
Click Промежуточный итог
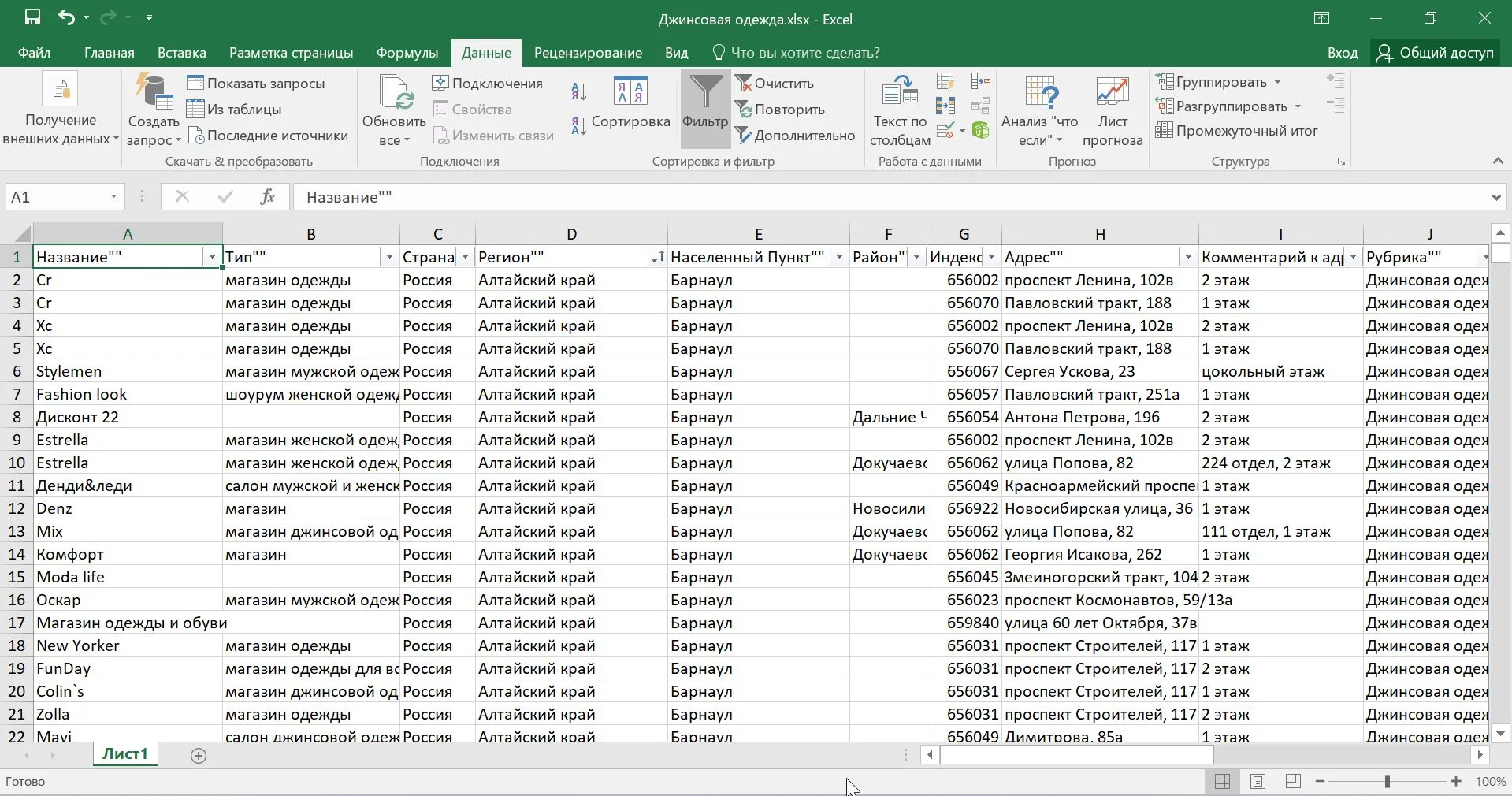click(x=1236, y=131)
